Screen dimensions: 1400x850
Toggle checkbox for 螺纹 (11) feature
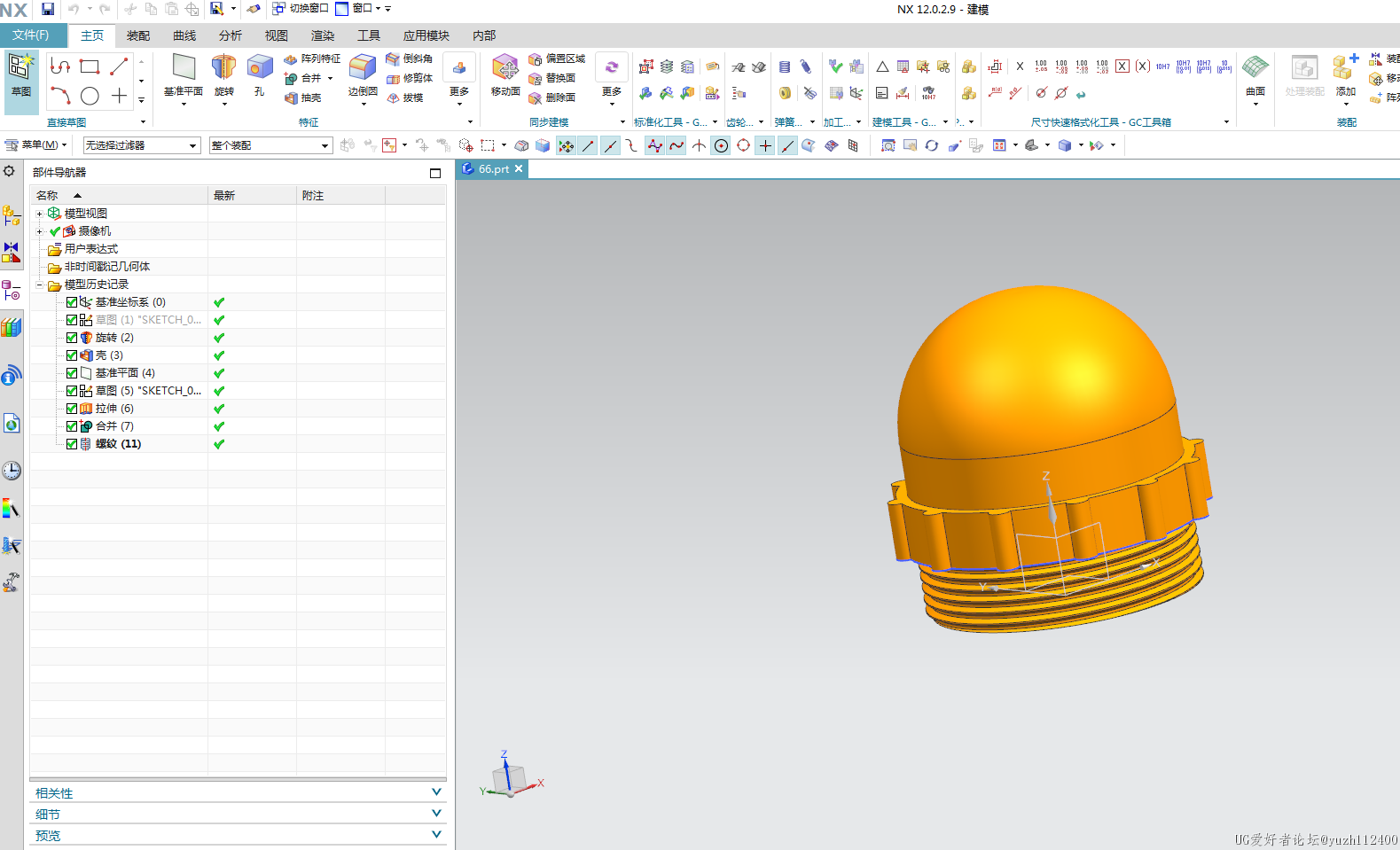pos(72,444)
